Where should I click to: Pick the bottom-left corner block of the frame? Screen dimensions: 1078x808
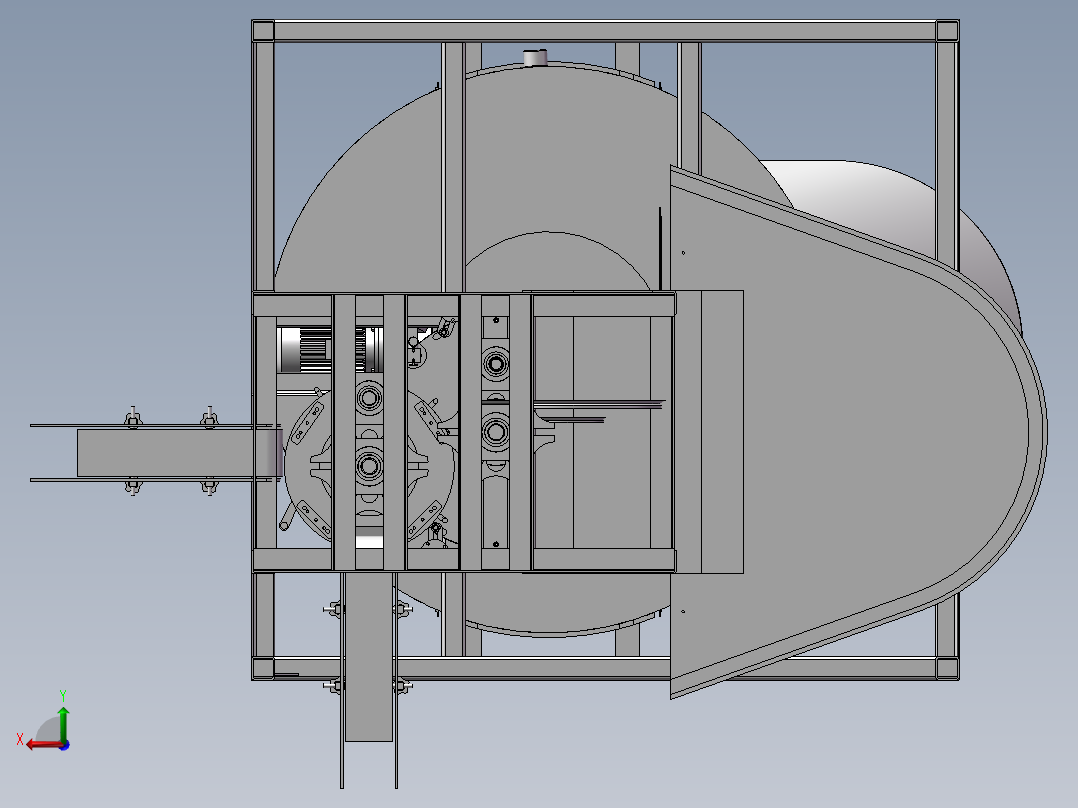pos(263,668)
